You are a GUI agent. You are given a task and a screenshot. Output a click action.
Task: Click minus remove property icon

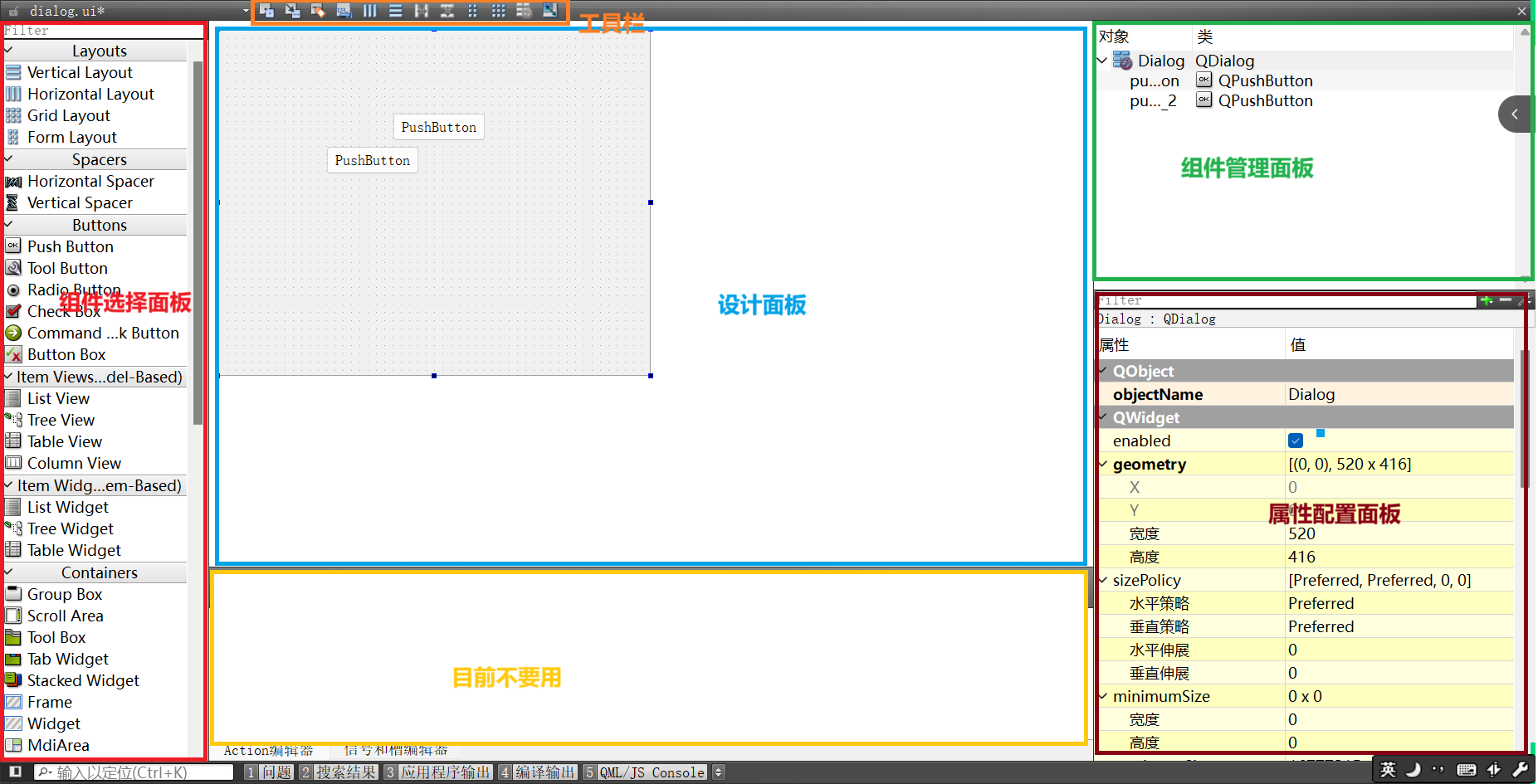[1506, 300]
